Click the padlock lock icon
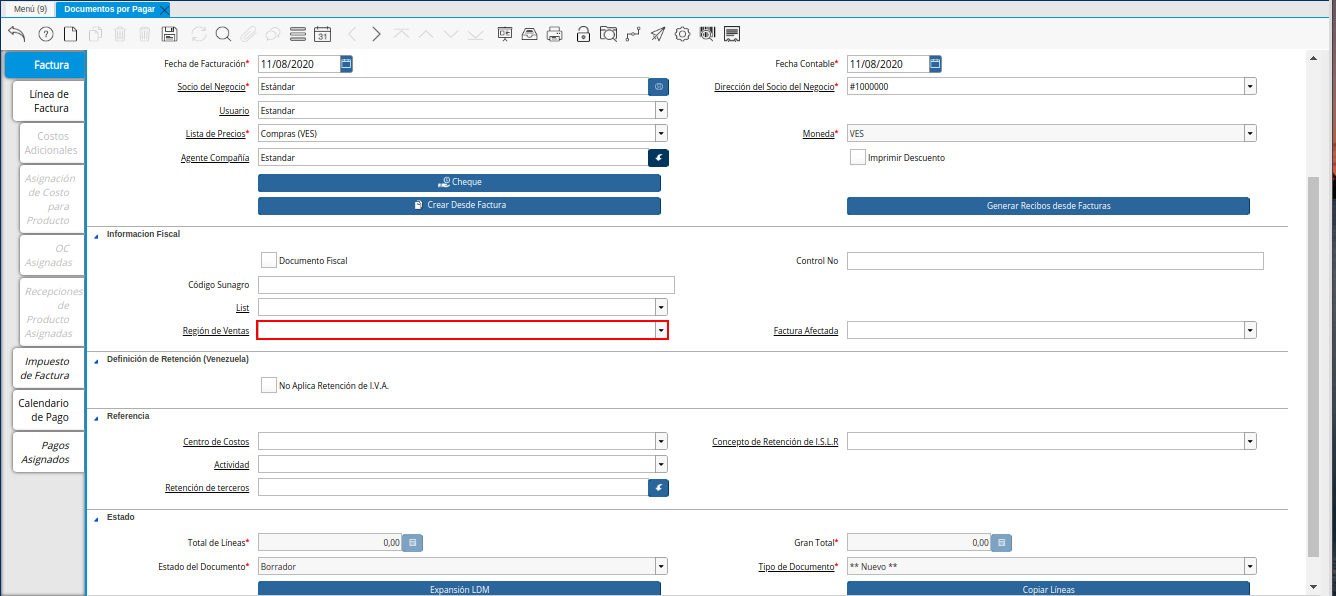Viewport: 1336px width, 596px height. tap(583, 34)
